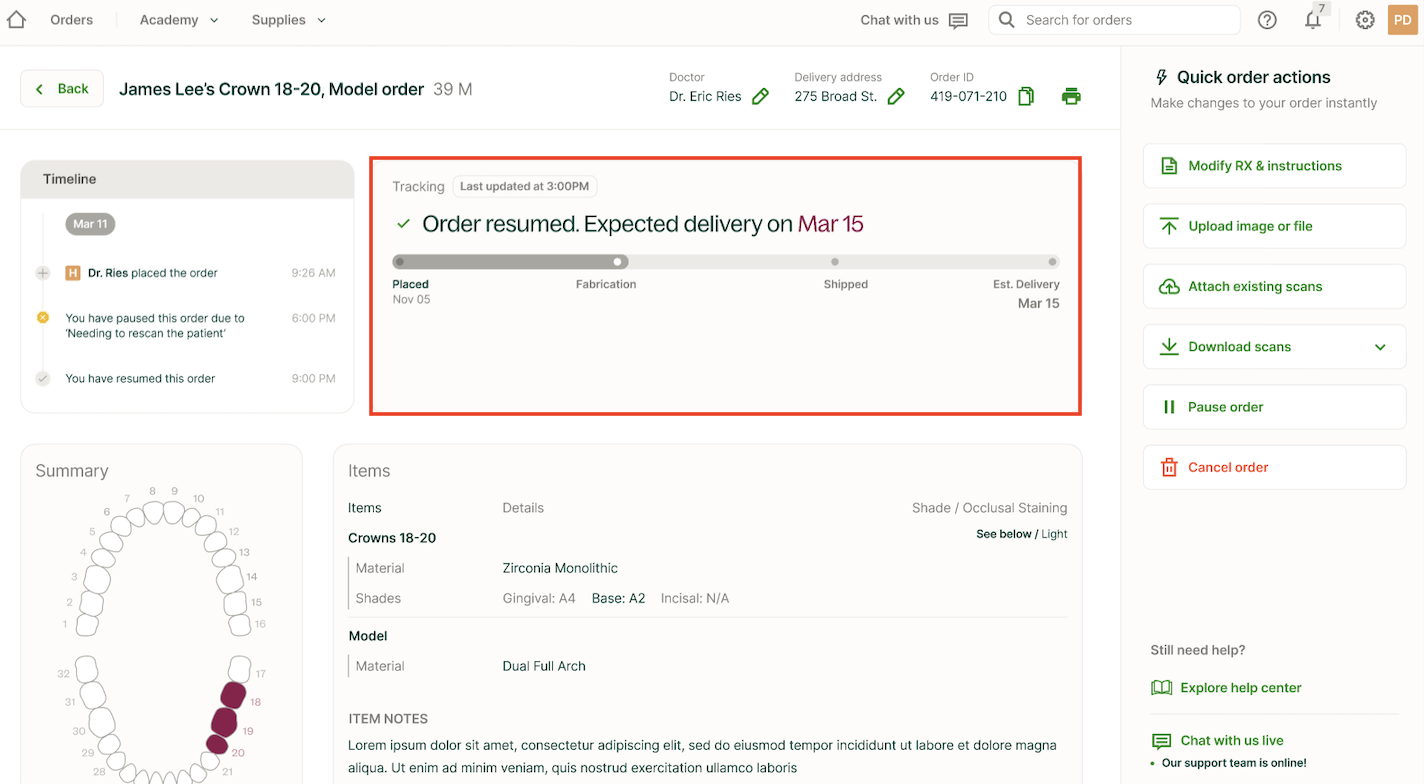Copy the order ID to clipboard
The height and width of the screenshot is (784, 1424).
tap(1026, 97)
